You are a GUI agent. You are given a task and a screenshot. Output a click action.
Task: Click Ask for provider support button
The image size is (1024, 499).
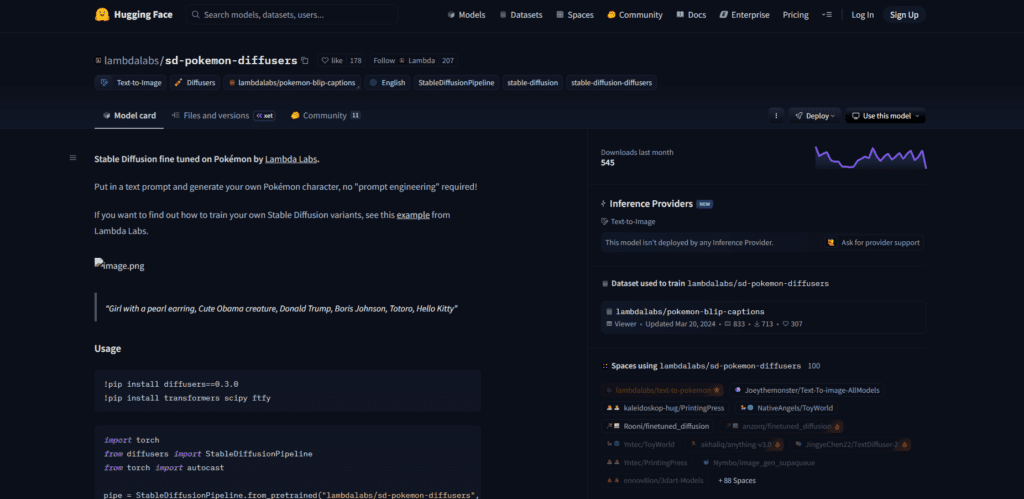[x=873, y=242]
